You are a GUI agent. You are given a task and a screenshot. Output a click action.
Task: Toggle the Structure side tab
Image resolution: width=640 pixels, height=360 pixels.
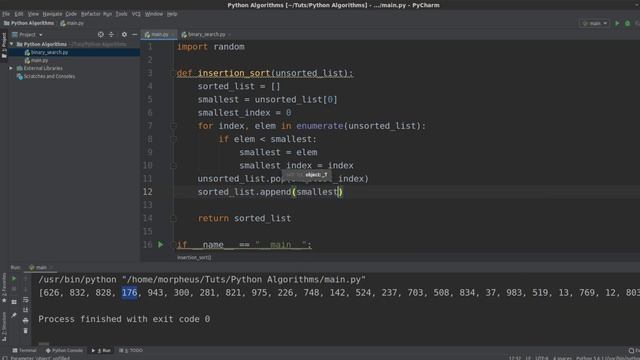[x=4, y=327]
